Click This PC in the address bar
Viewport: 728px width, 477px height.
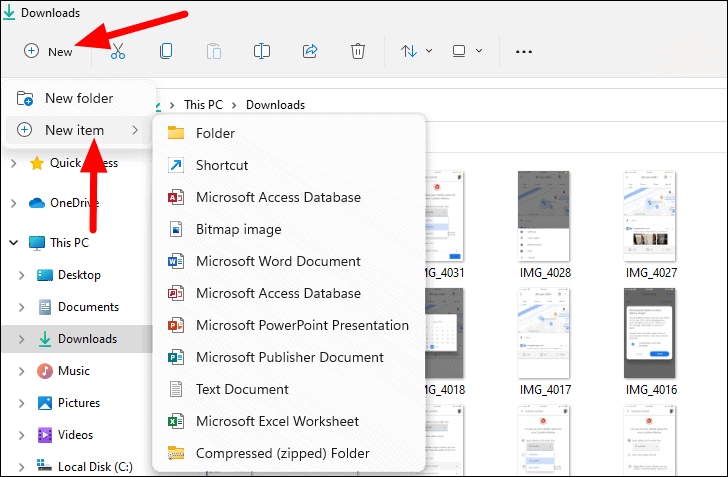click(203, 105)
